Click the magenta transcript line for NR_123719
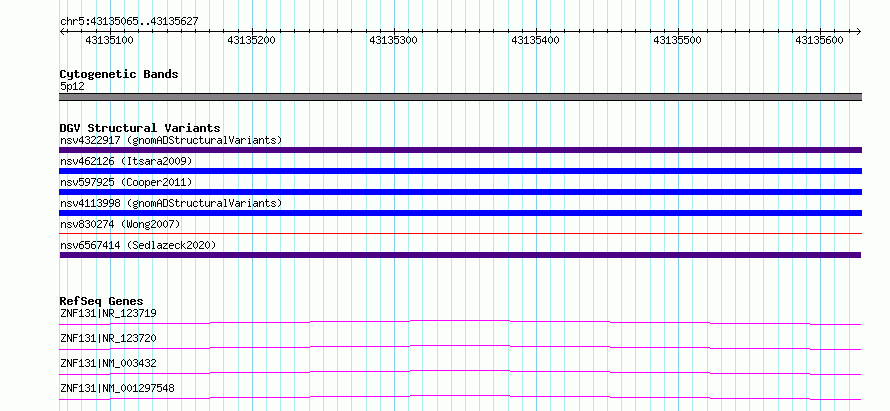The height and width of the screenshot is (411, 890). click(x=460, y=322)
